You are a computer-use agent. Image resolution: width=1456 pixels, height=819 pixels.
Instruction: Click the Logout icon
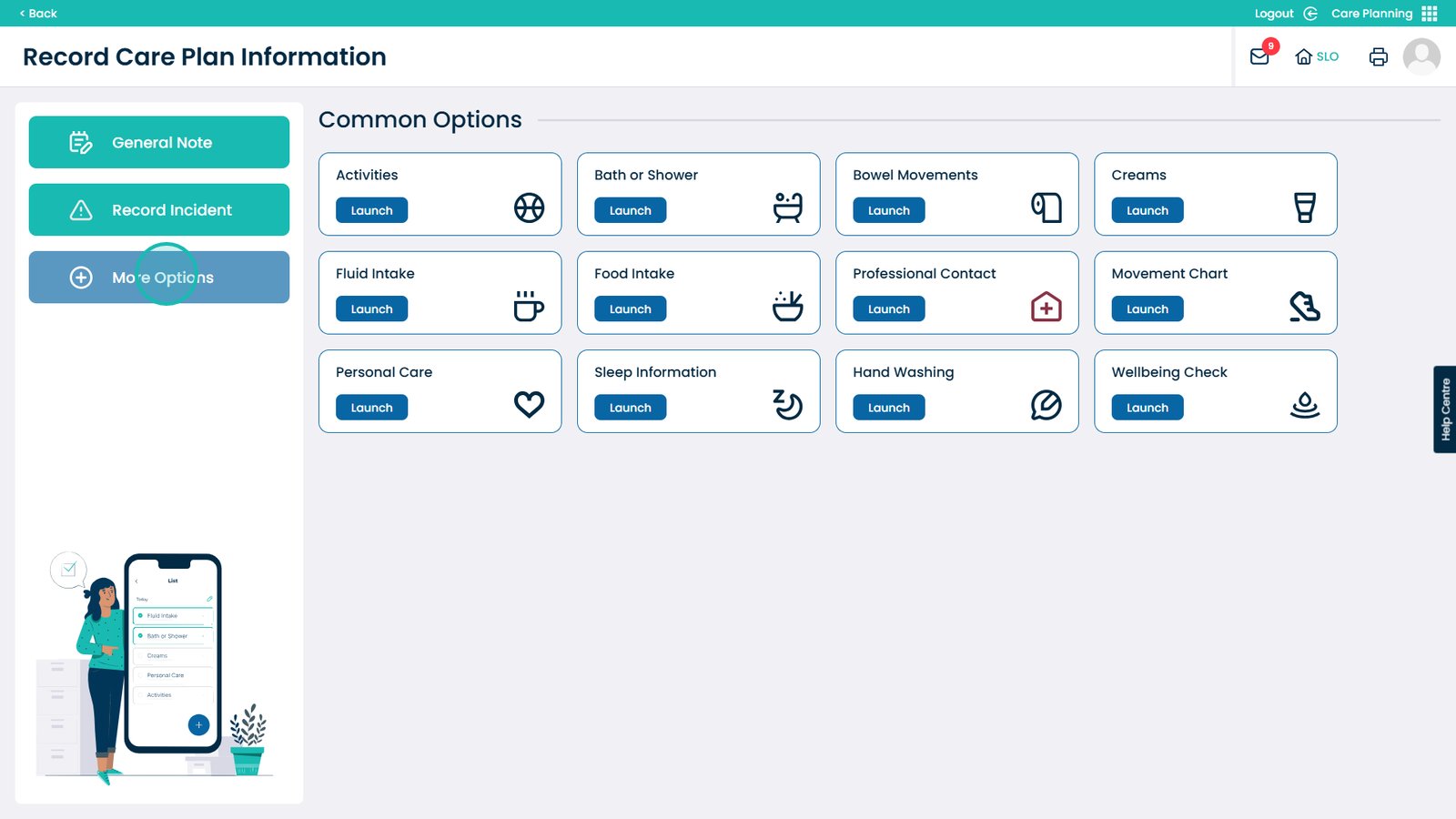[x=1310, y=14]
